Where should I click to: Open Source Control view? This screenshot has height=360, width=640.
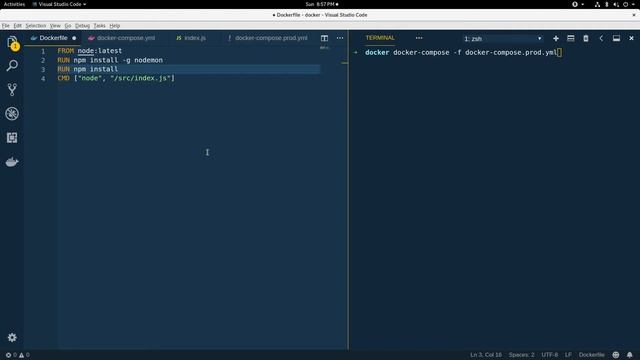pyautogui.click(x=12, y=89)
